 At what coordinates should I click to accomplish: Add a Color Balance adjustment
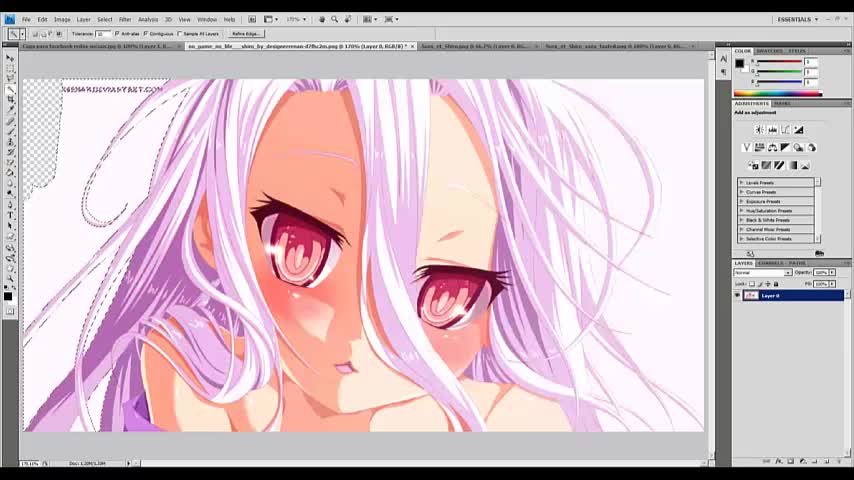click(x=772, y=148)
